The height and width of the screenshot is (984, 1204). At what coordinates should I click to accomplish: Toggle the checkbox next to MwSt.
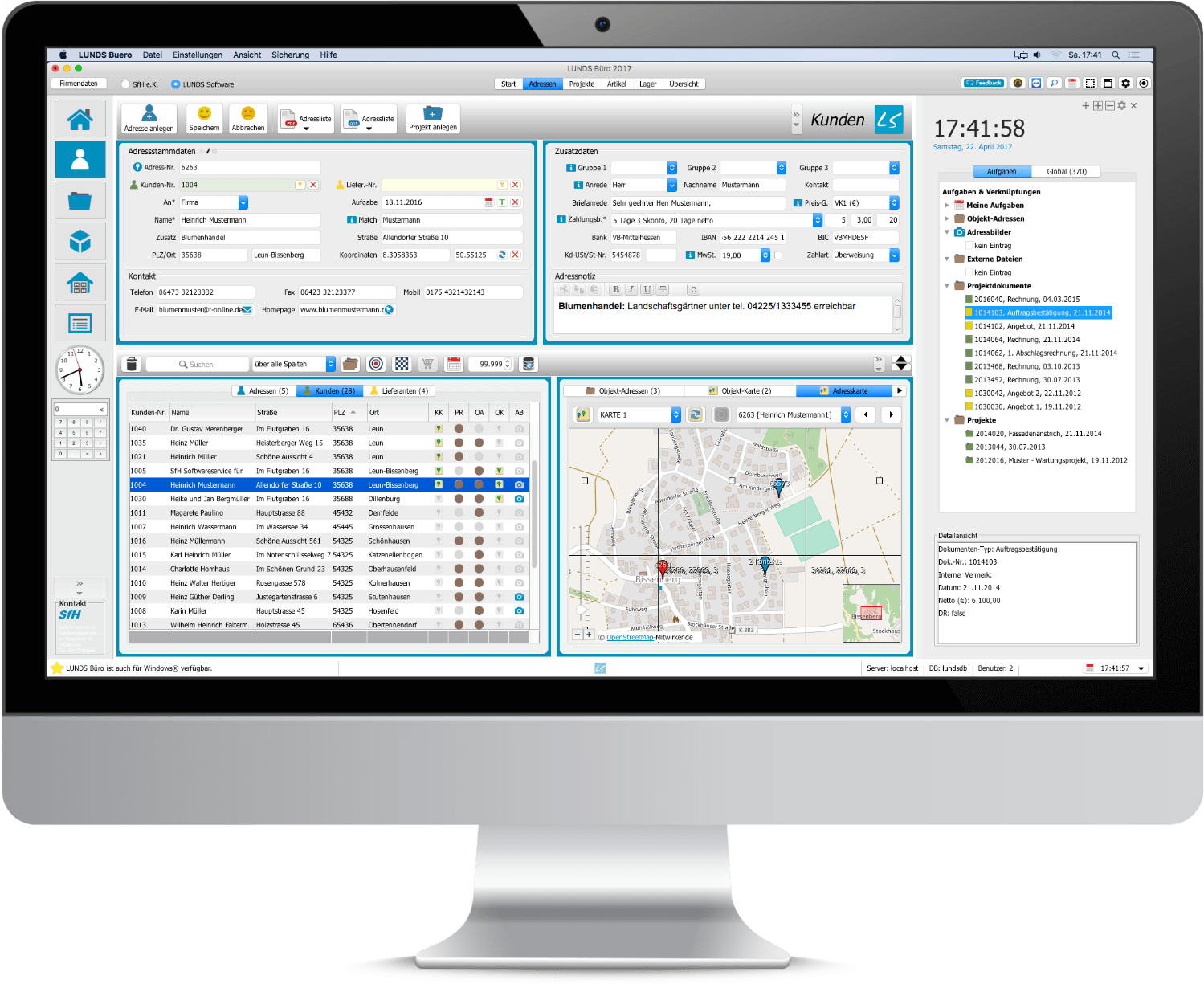(778, 255)
